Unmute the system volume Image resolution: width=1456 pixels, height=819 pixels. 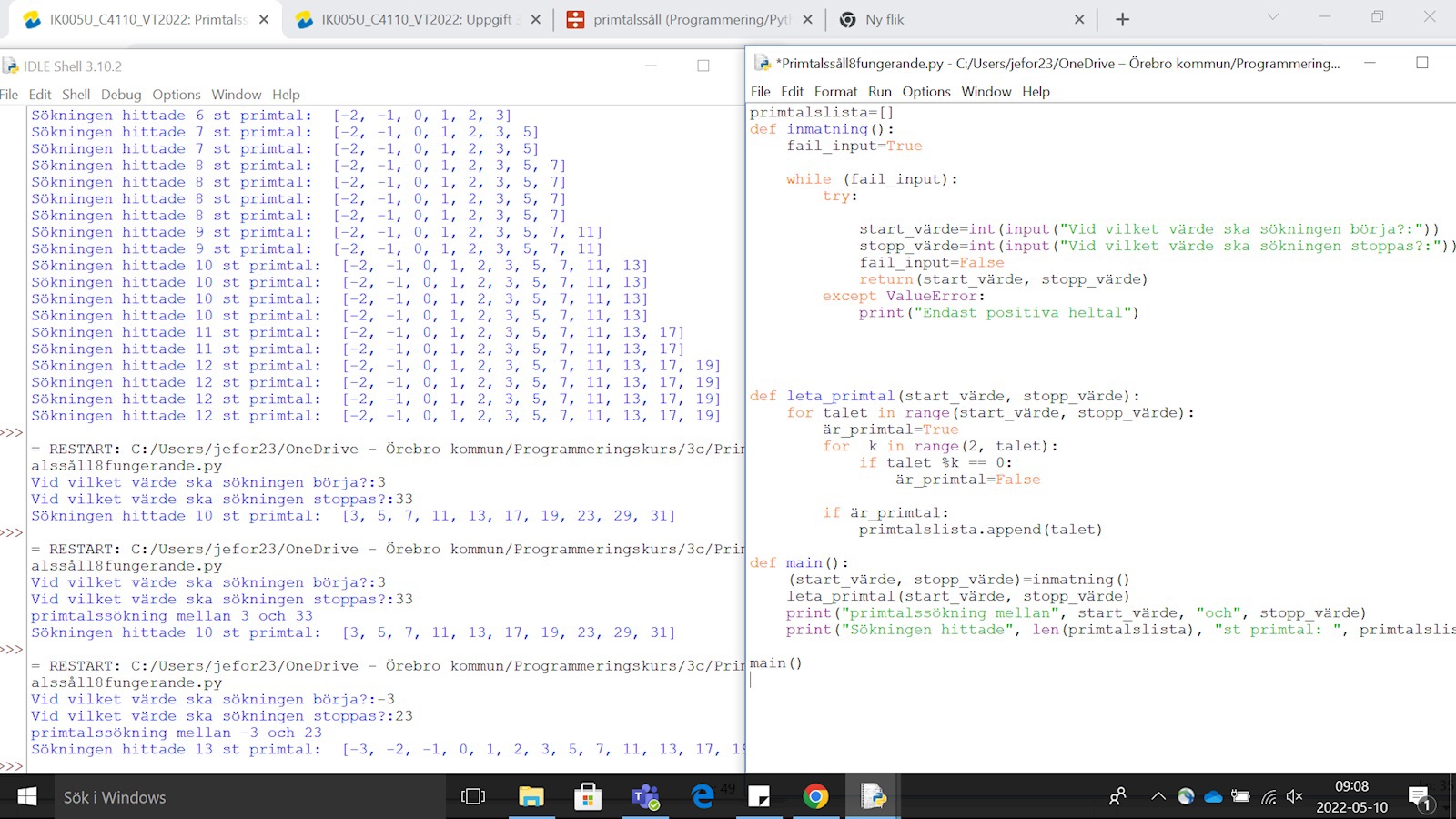coord(1295,796)
